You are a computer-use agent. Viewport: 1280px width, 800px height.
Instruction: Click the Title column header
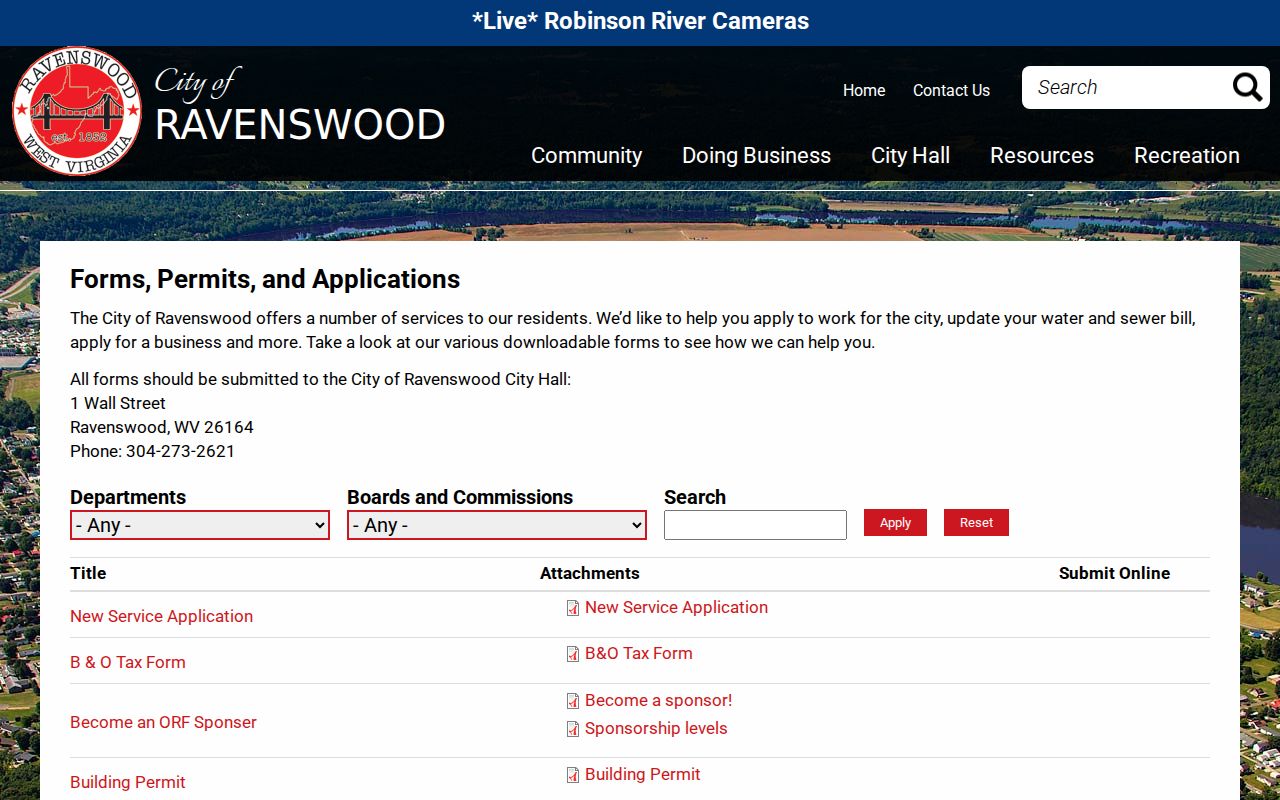88,573
